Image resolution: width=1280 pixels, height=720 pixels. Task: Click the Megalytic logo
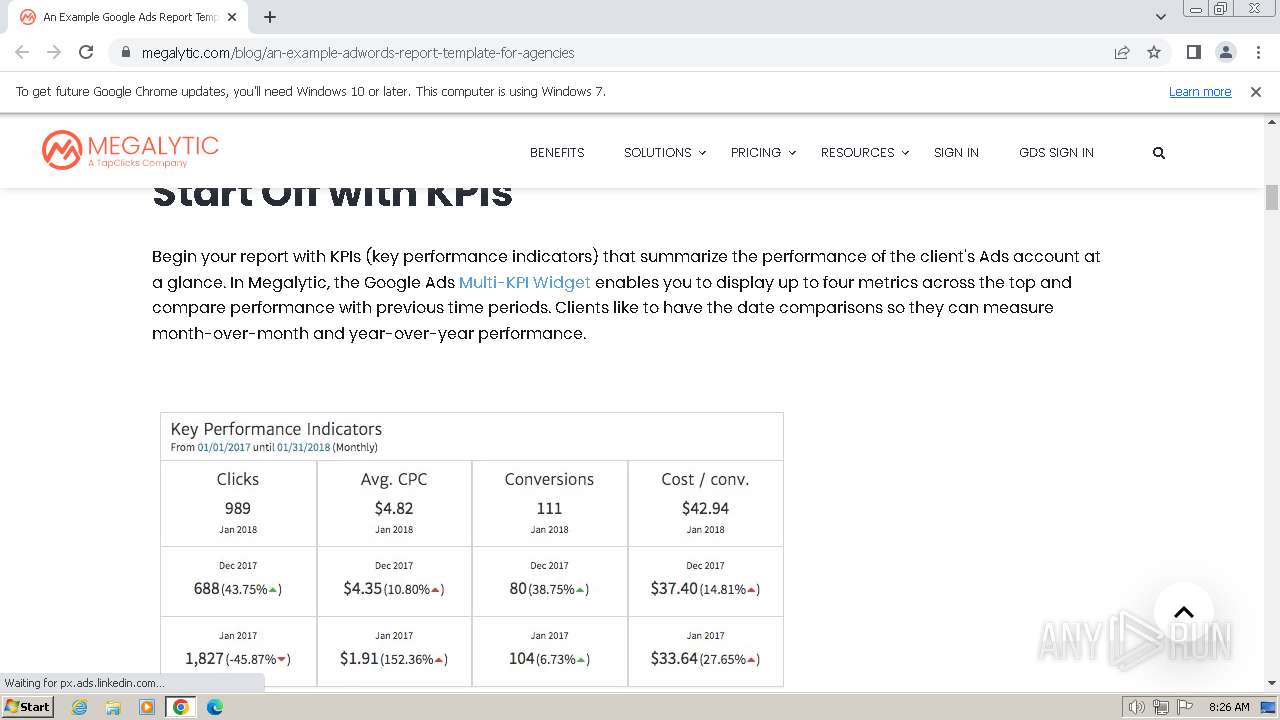[130, 150]
